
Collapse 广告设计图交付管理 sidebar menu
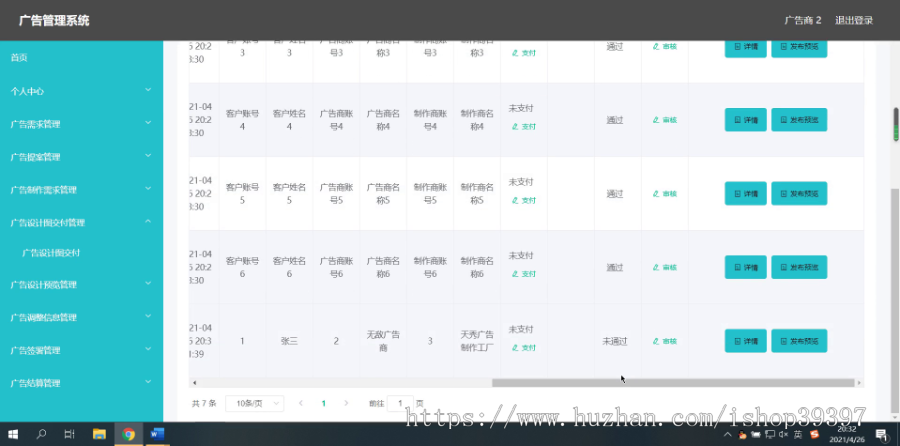click(82, 222)
